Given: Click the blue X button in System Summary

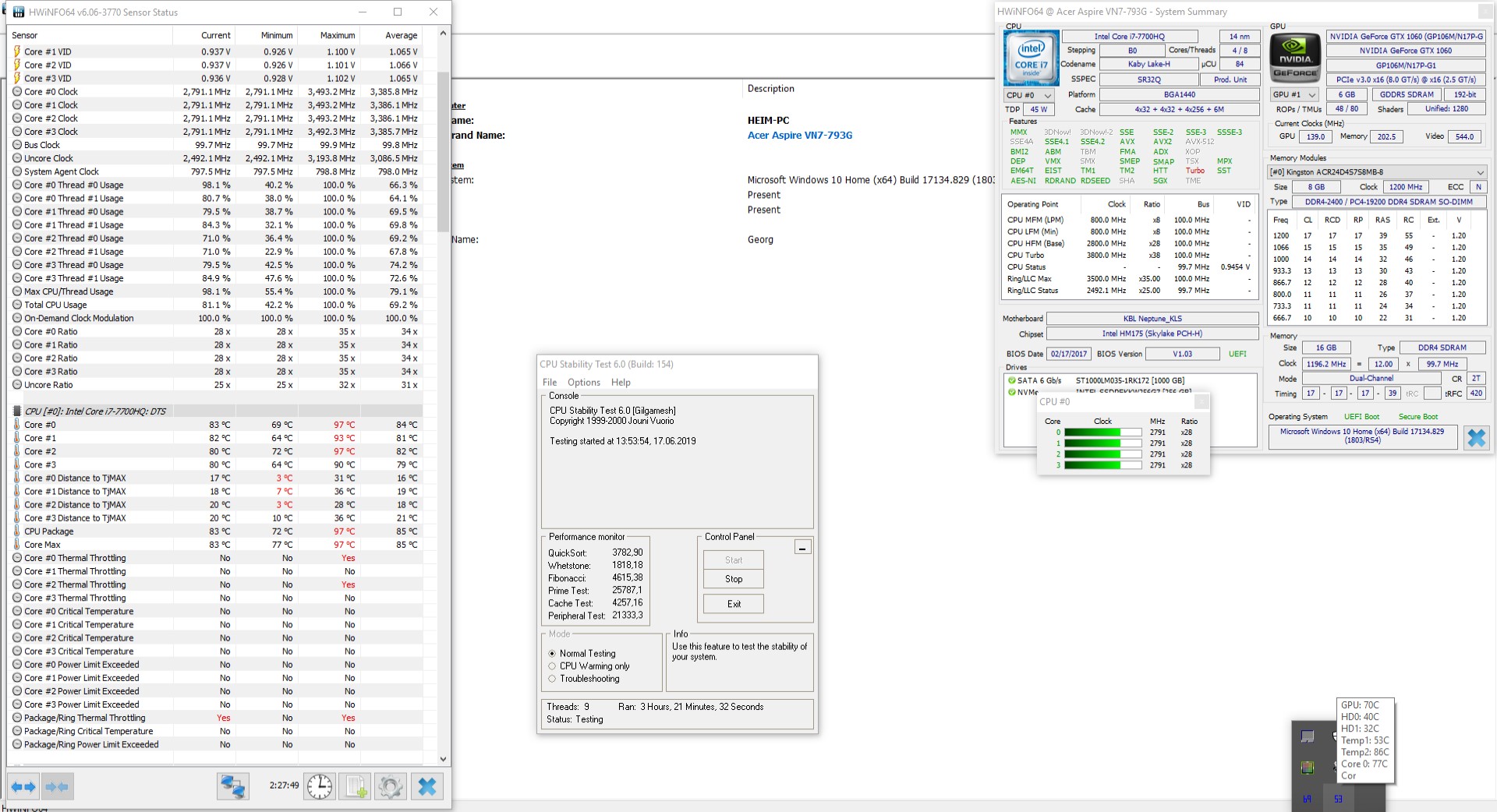Looking at the screenshot, I should (1476, 437).
